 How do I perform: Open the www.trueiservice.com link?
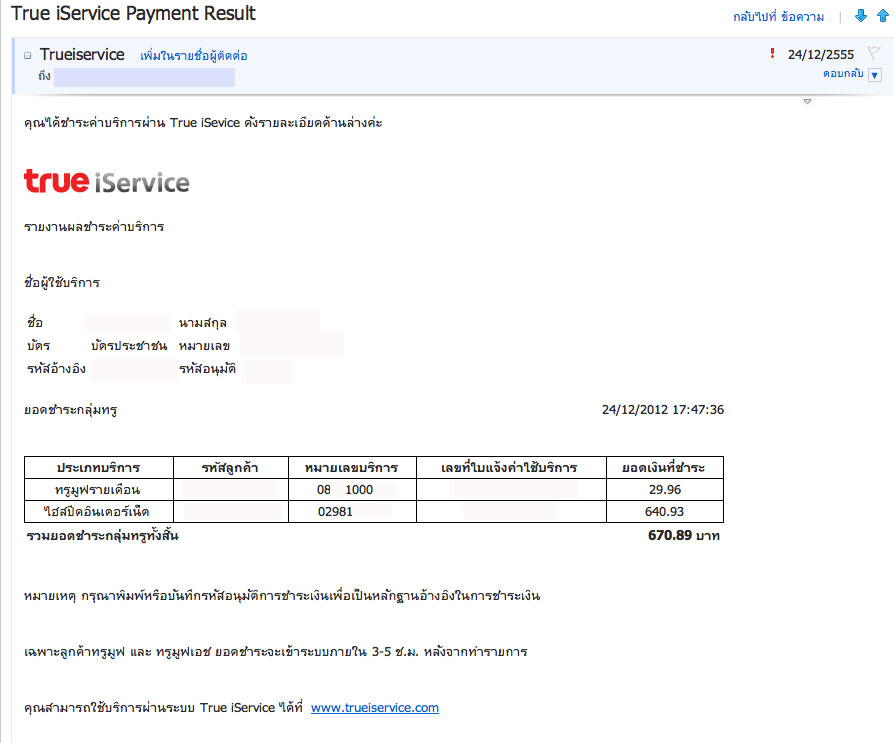[x=375, y=708]
